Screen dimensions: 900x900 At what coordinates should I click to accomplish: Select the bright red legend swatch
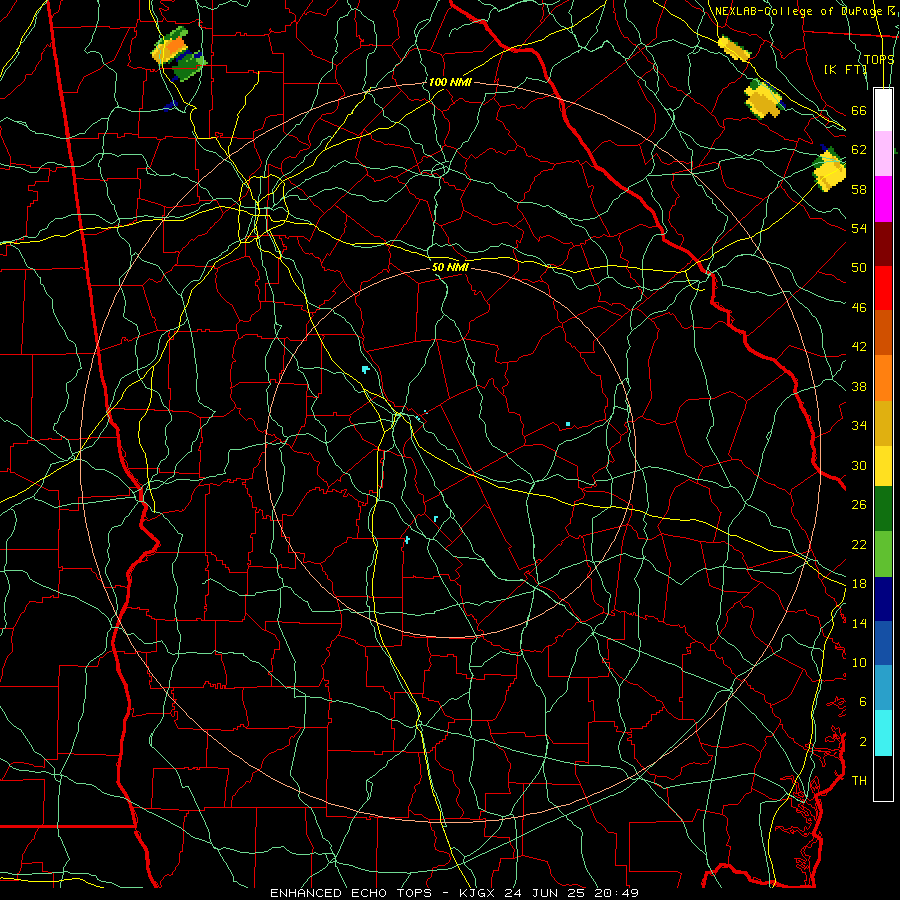coord(883,288)
